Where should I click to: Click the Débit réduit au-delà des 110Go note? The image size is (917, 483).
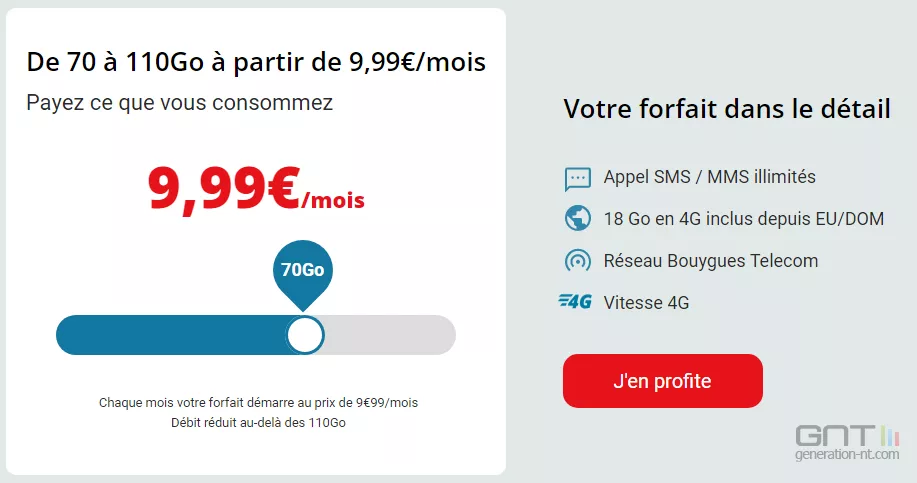(x=258, y=423)
